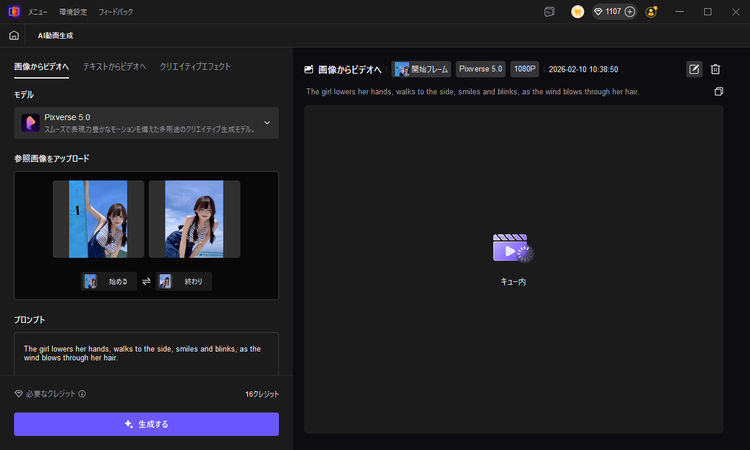The width and height of the screenshot is (750, 450).
Task: Open the task list icon in title bar
Action: pyautogui.click(x=549, y=12)
